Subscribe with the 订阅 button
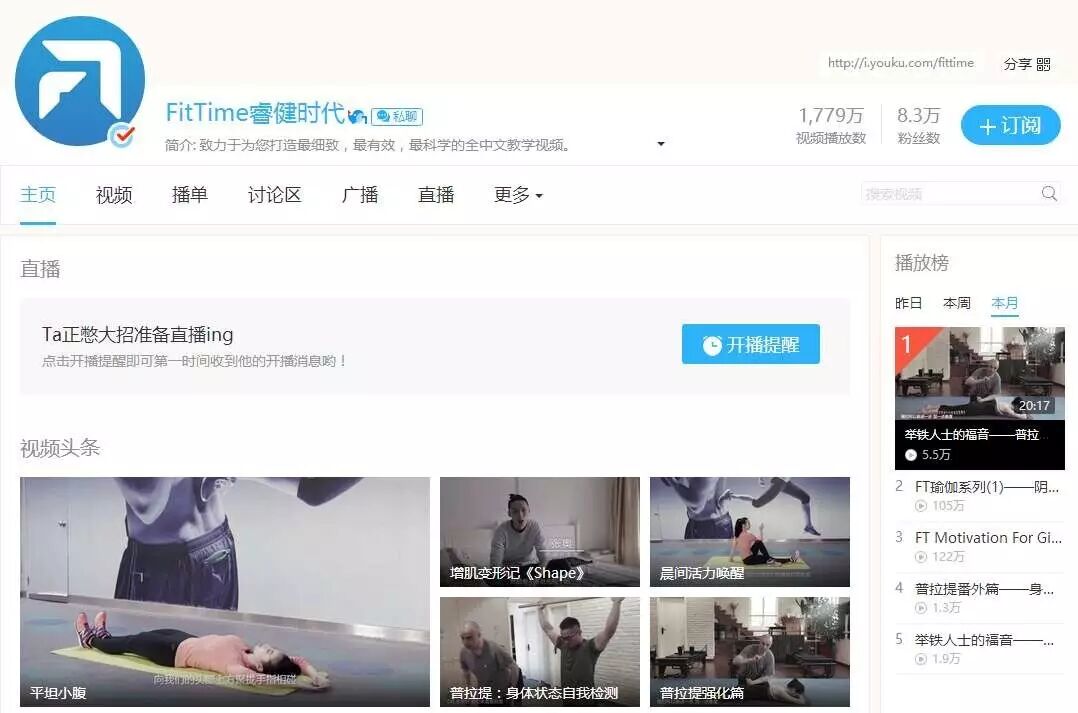 click(x=1010, y=126)
